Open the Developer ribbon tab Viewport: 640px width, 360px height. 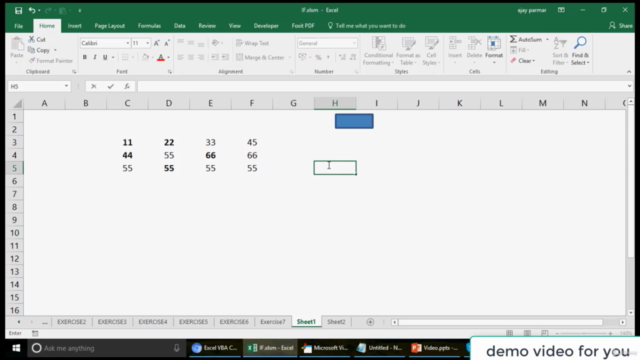point(266,26)
